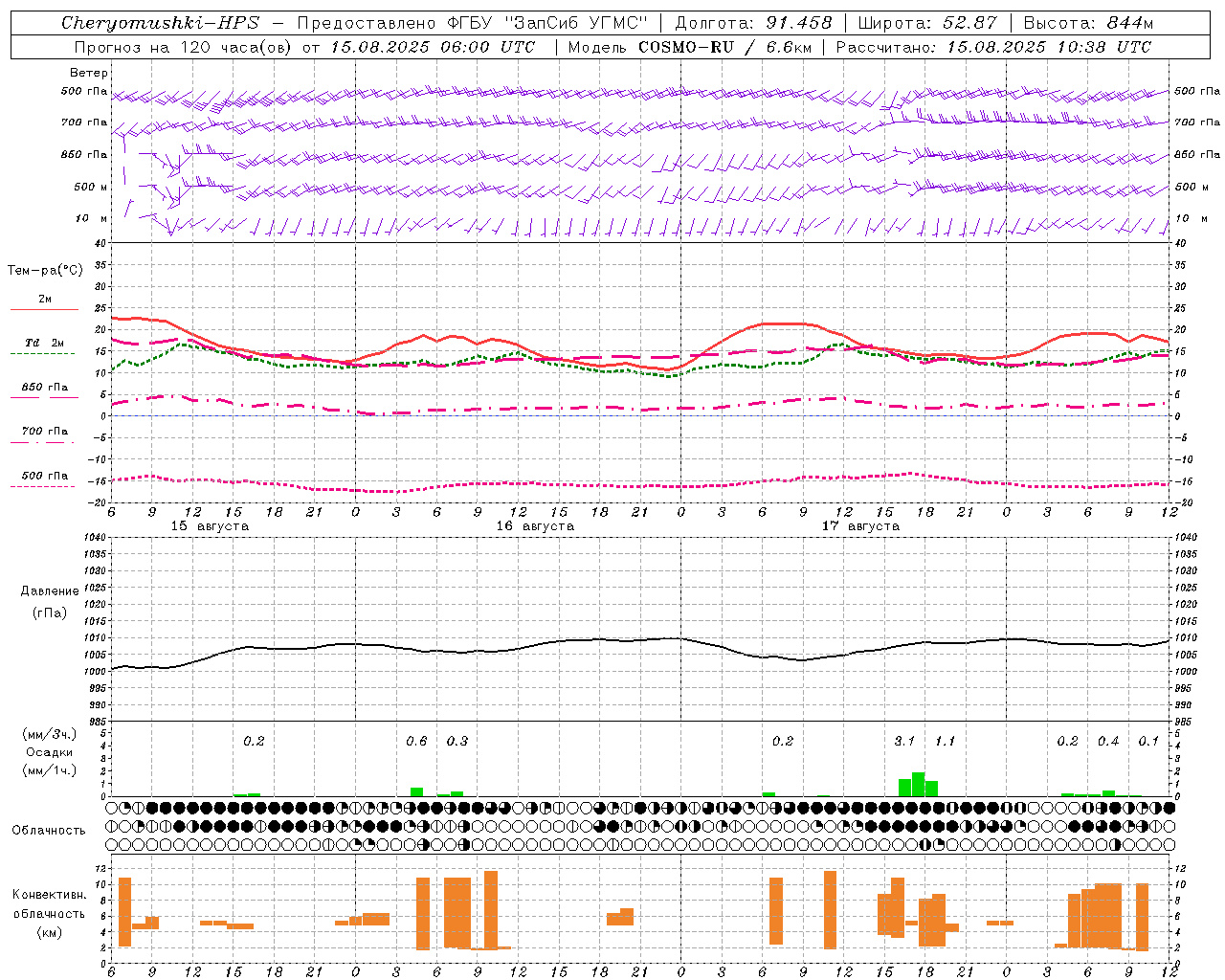Click the Облачность cloud cover label

pyautogui.click(x=49, y=831)
